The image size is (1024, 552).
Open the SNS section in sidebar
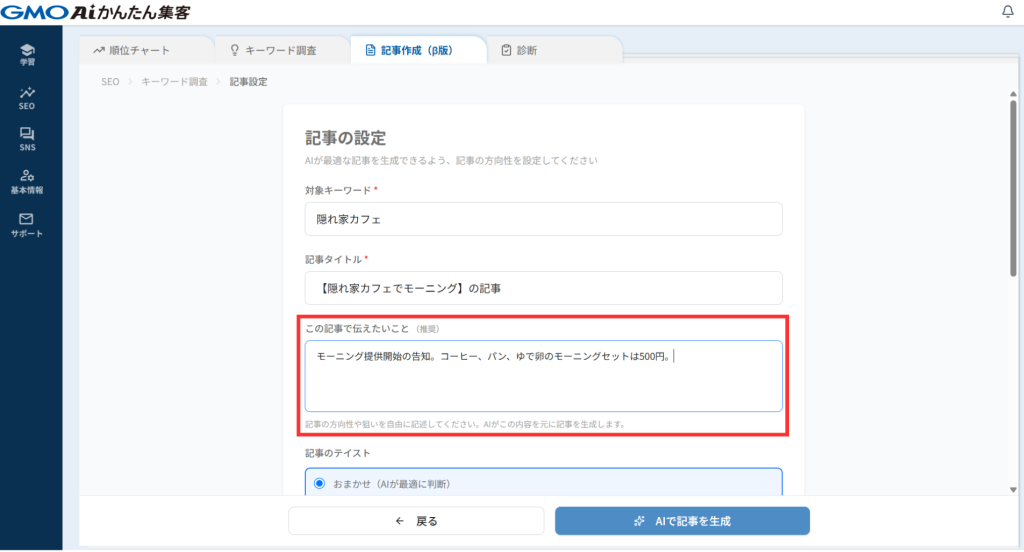pyautogui.click(x=27, y=139)
